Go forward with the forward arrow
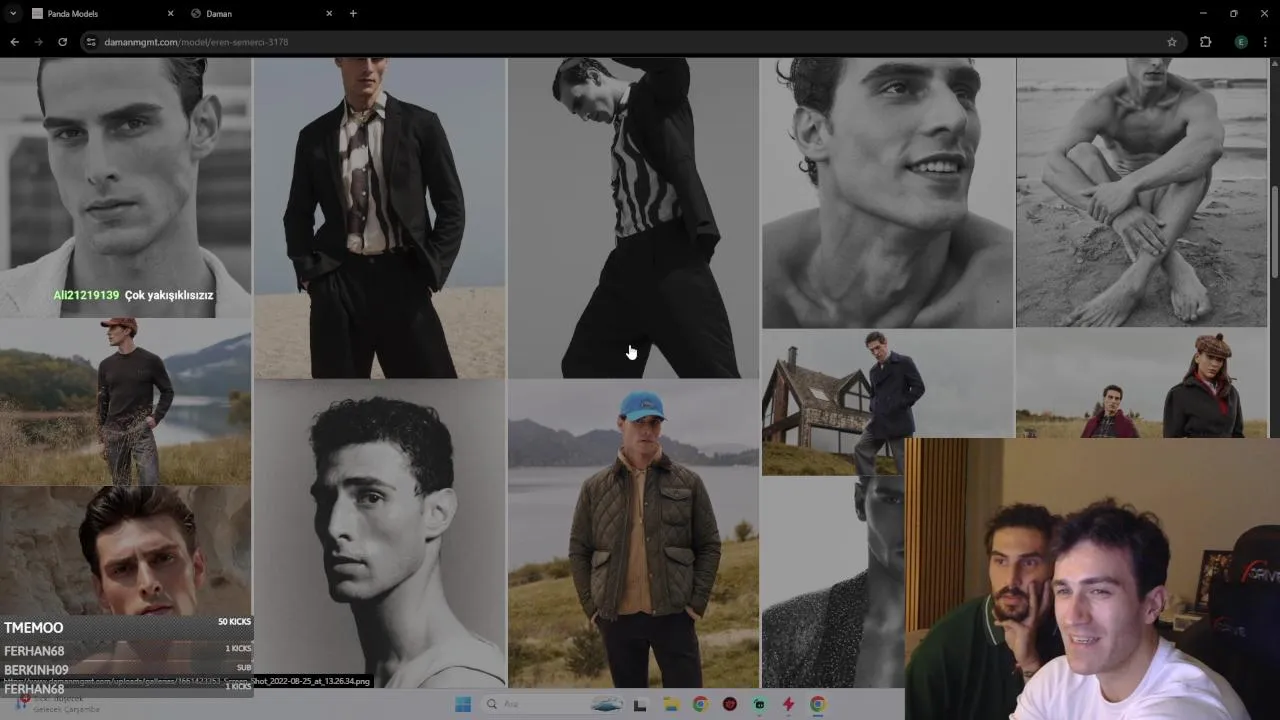The width and height of the screenshot is (1280, 720). click(x=38, y=42)
